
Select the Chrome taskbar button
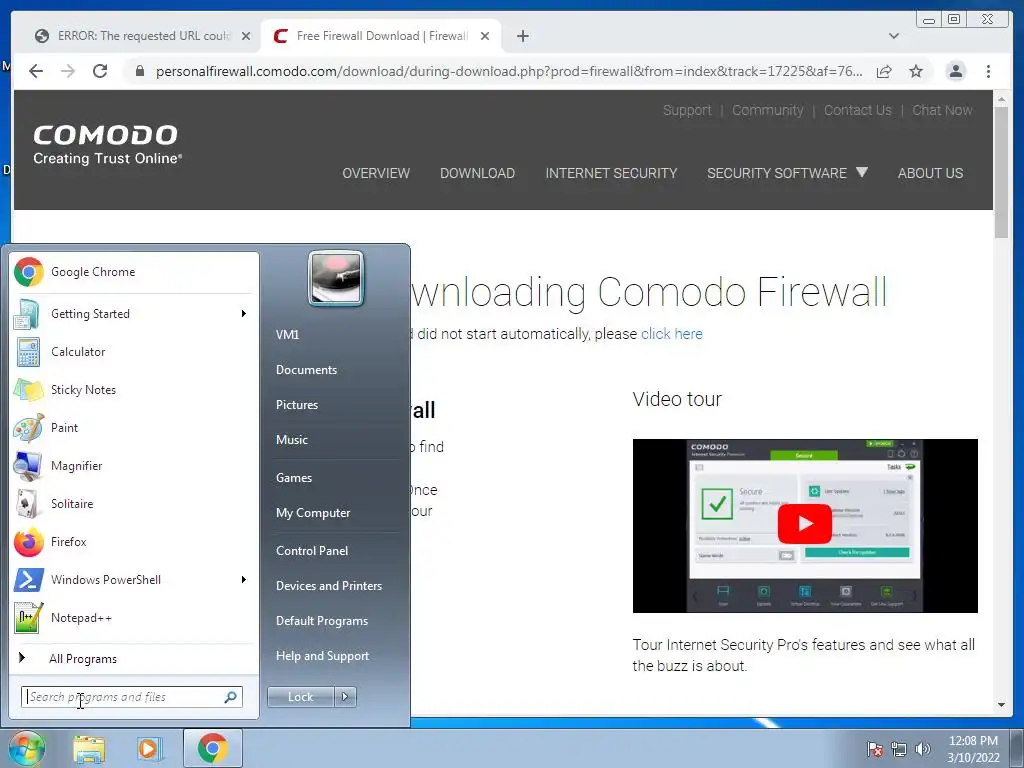tap(213, 748)
